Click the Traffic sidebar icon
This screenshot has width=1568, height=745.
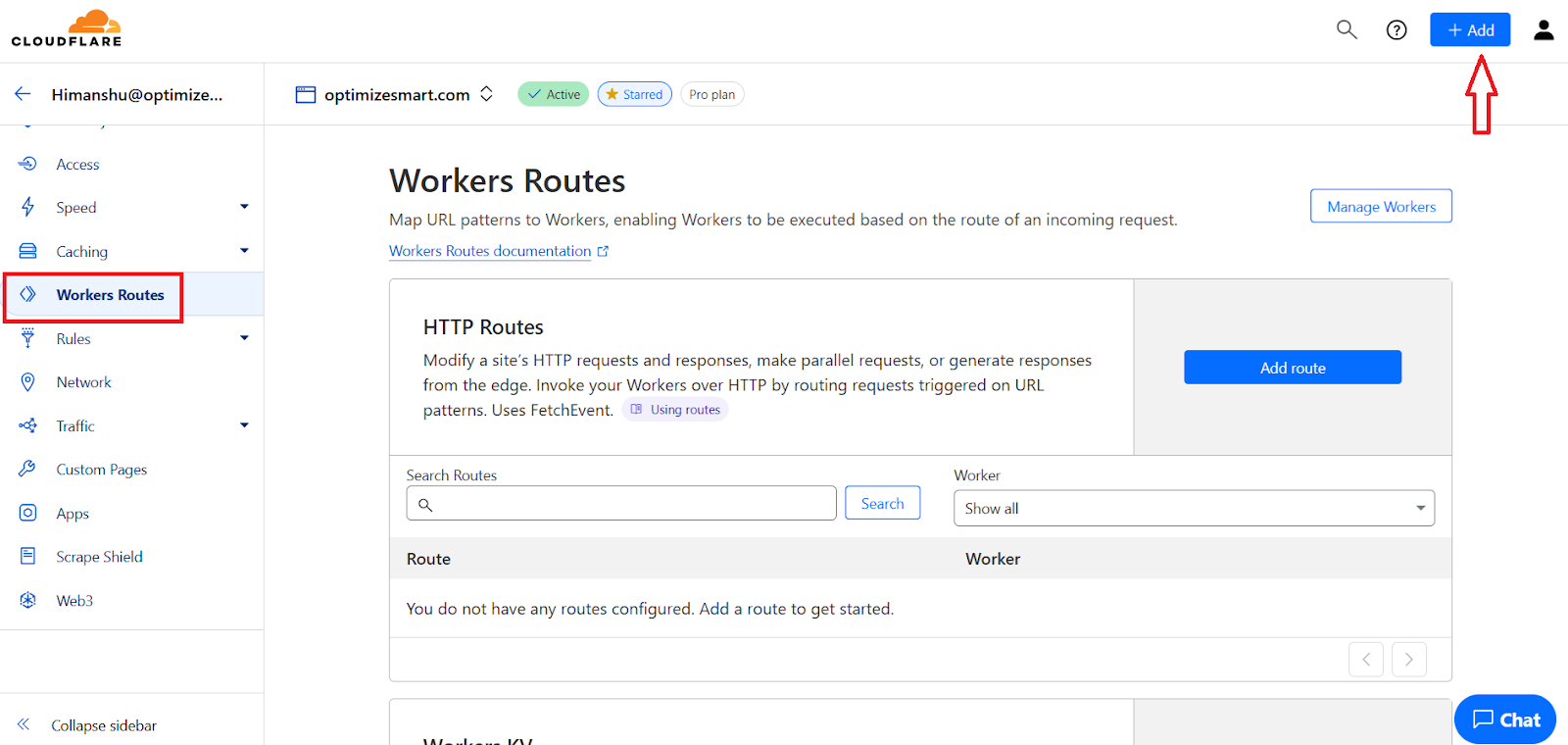pos(27,425)
